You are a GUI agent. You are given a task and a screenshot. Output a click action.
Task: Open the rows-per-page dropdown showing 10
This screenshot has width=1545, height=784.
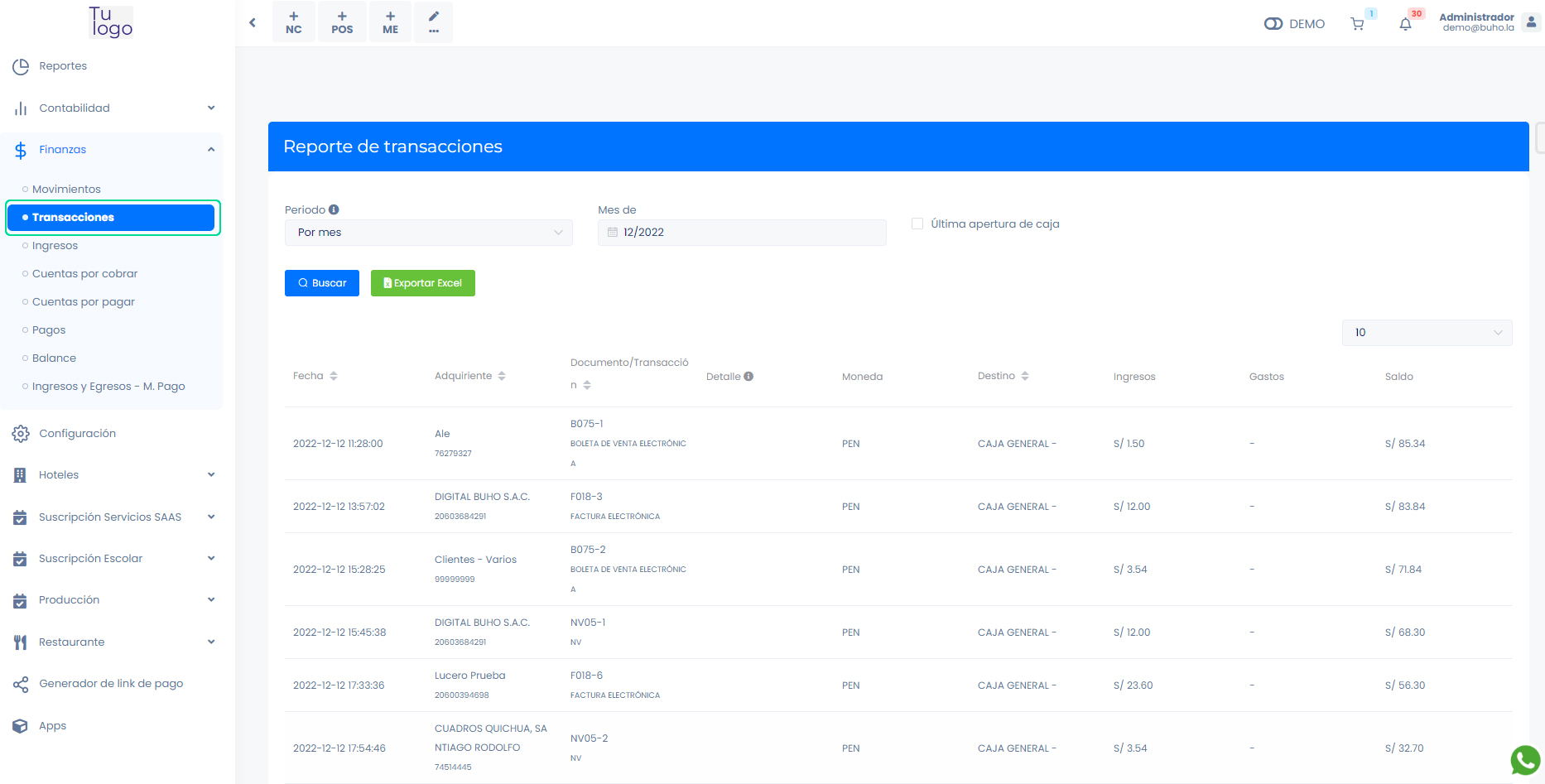point(1427,333)
